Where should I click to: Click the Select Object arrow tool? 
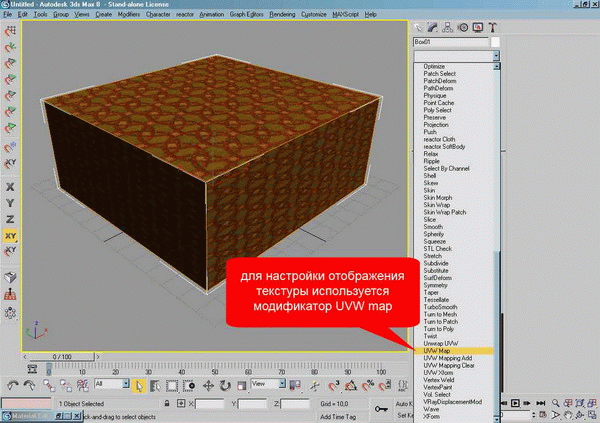point(139,384)
